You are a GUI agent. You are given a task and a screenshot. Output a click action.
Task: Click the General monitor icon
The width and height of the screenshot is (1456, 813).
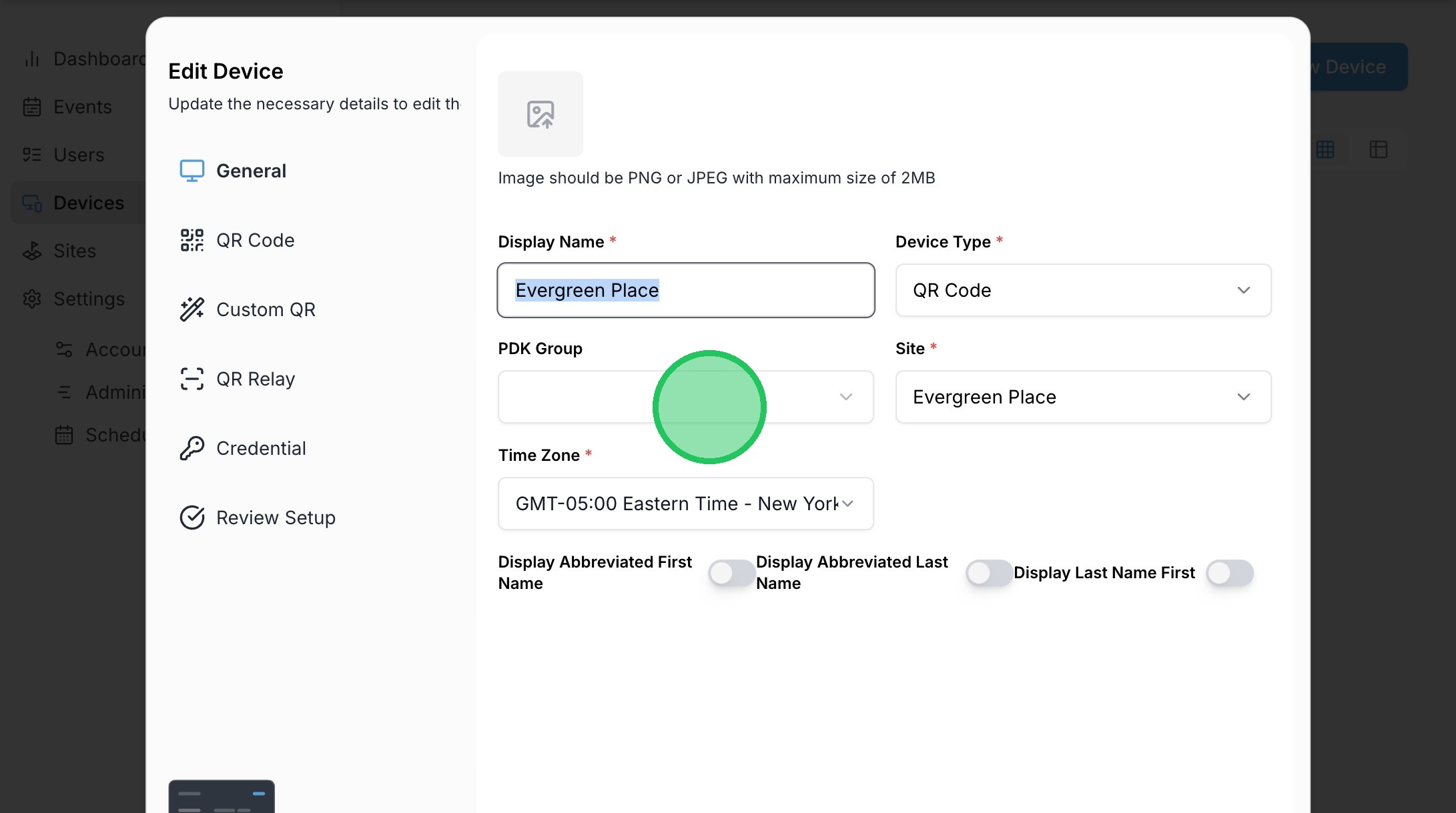pos(192,171)
